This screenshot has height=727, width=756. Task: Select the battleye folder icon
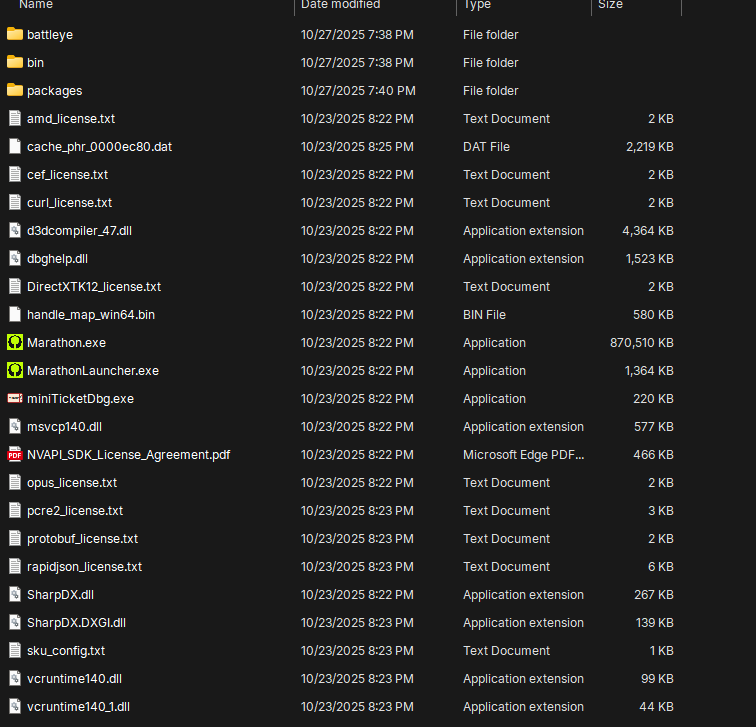click(15, 34)
